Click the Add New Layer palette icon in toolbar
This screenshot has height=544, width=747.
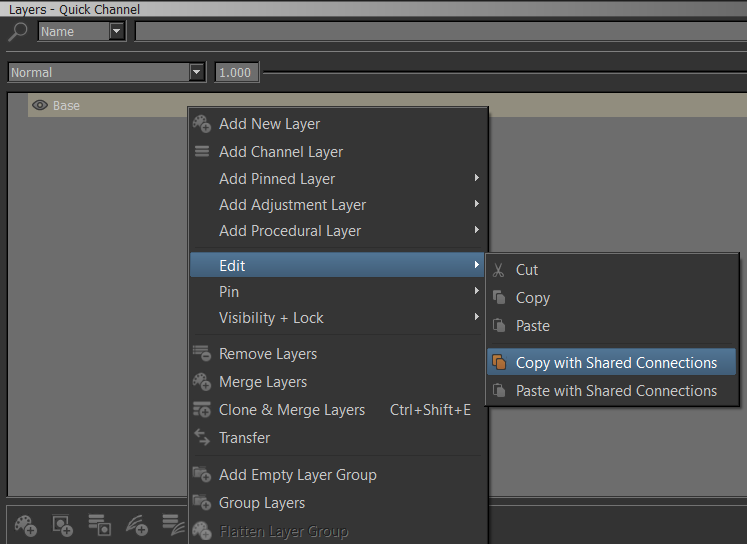(x=25, y=522)
